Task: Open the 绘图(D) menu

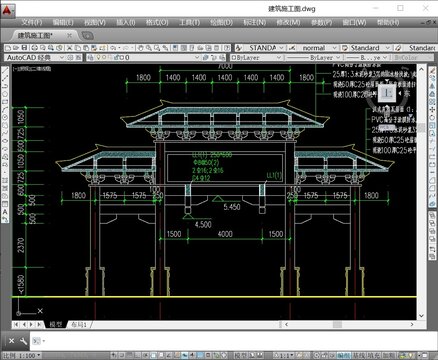Action: coord(221,22)
